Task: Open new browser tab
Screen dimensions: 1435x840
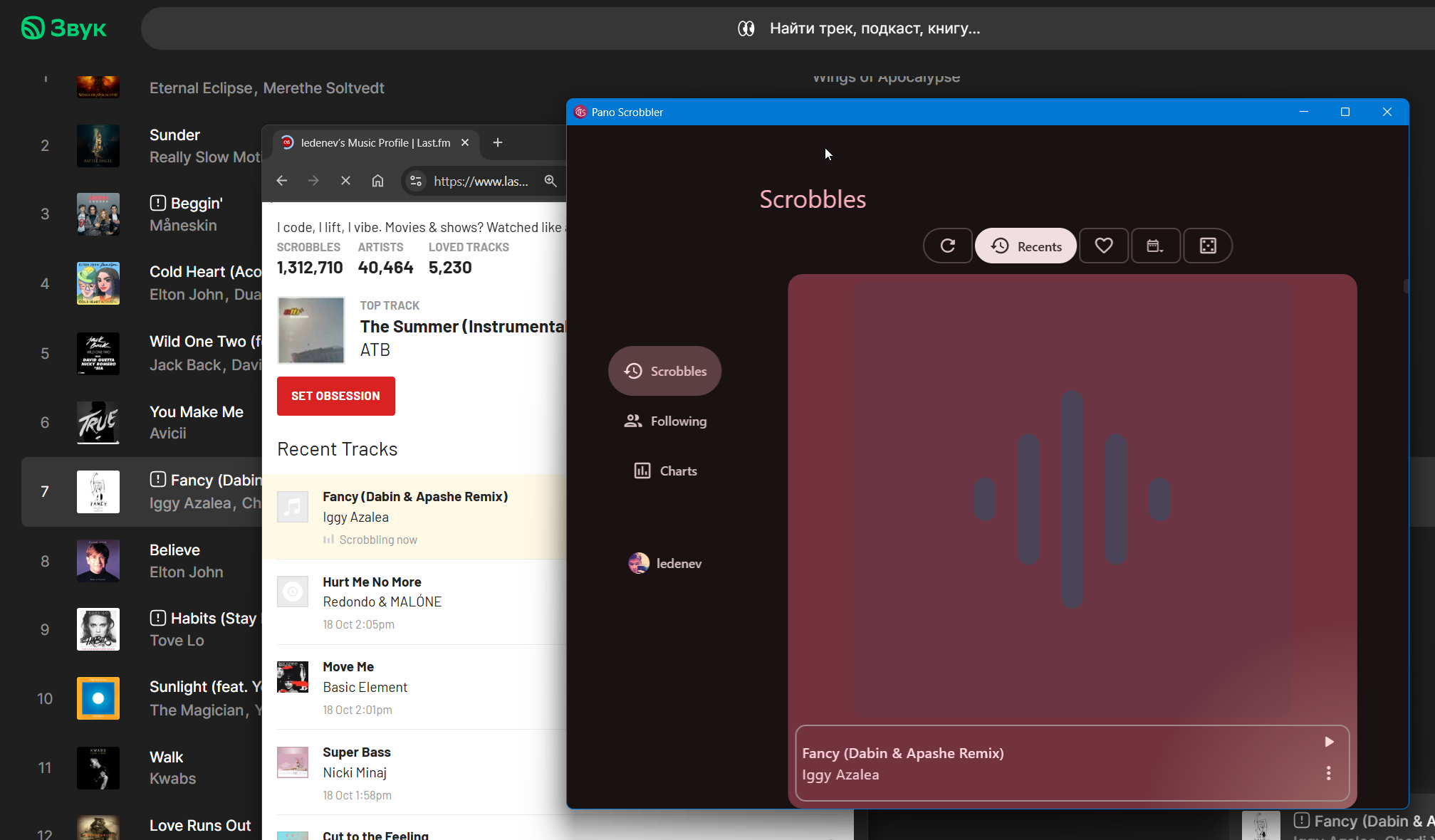Action: coord(498,142)
